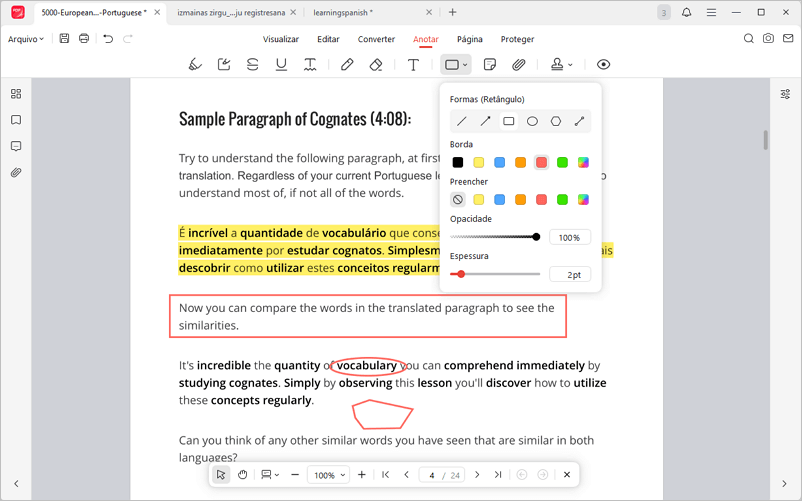802x501 pixels.
Task: Set fill color to yellow
Action: pos(479,199)
